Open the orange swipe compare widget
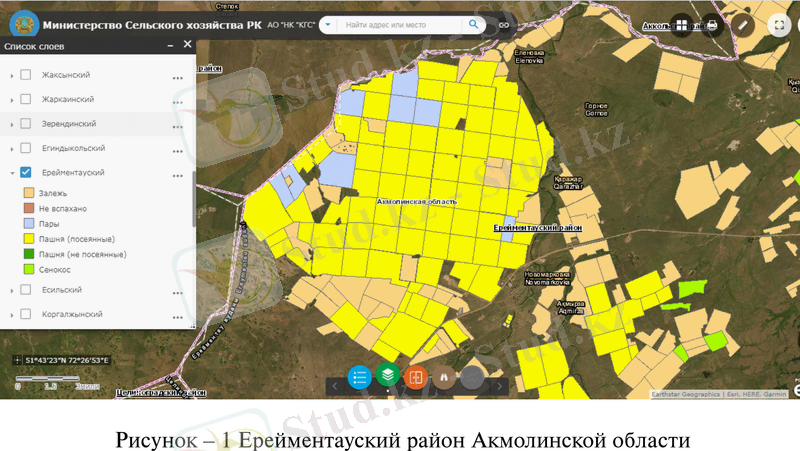The image size is (800, 451). 416,378
